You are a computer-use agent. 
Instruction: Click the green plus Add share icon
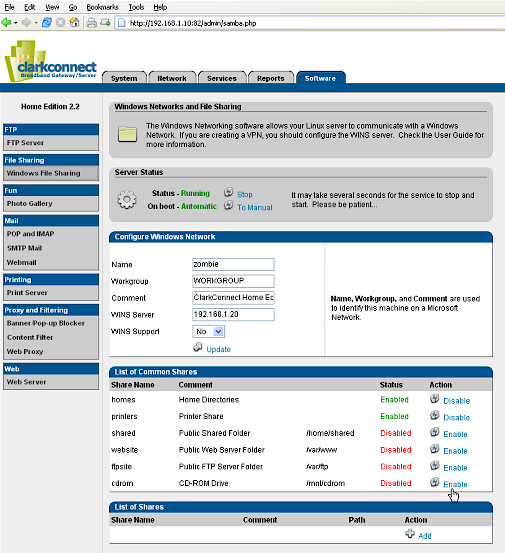point(410,534)
